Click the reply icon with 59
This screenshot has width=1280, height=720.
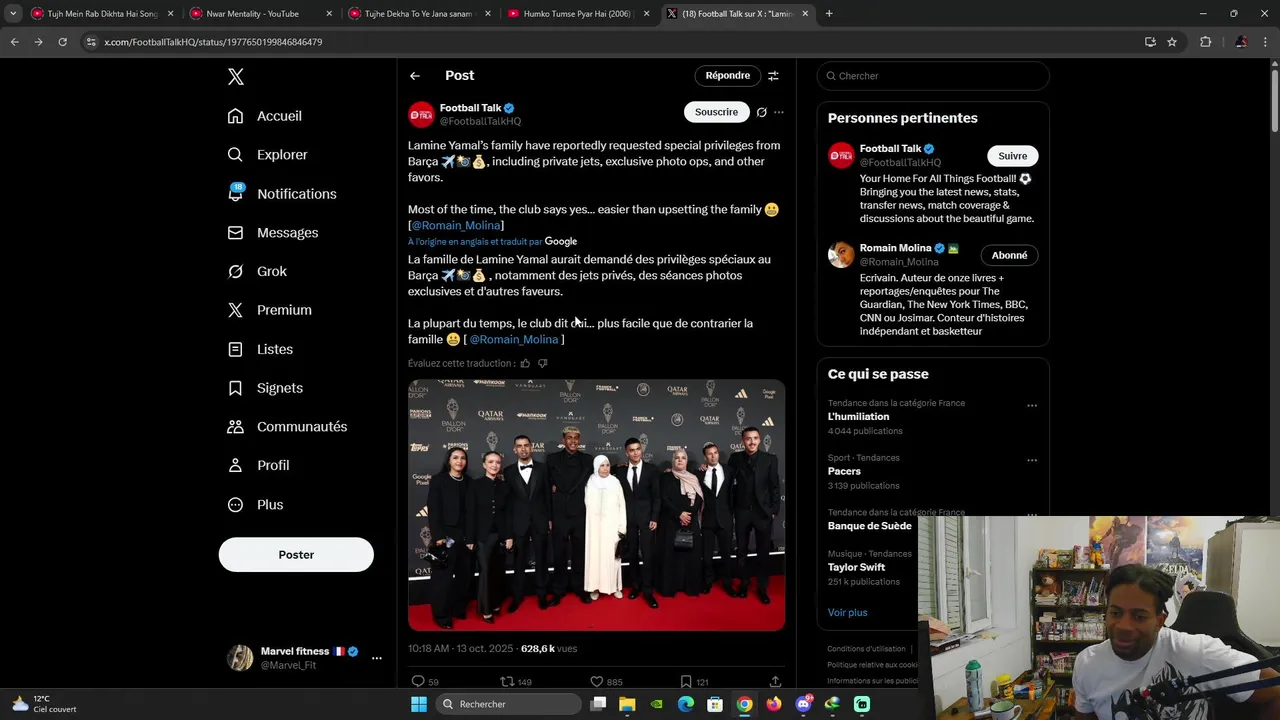coord(425,682)
